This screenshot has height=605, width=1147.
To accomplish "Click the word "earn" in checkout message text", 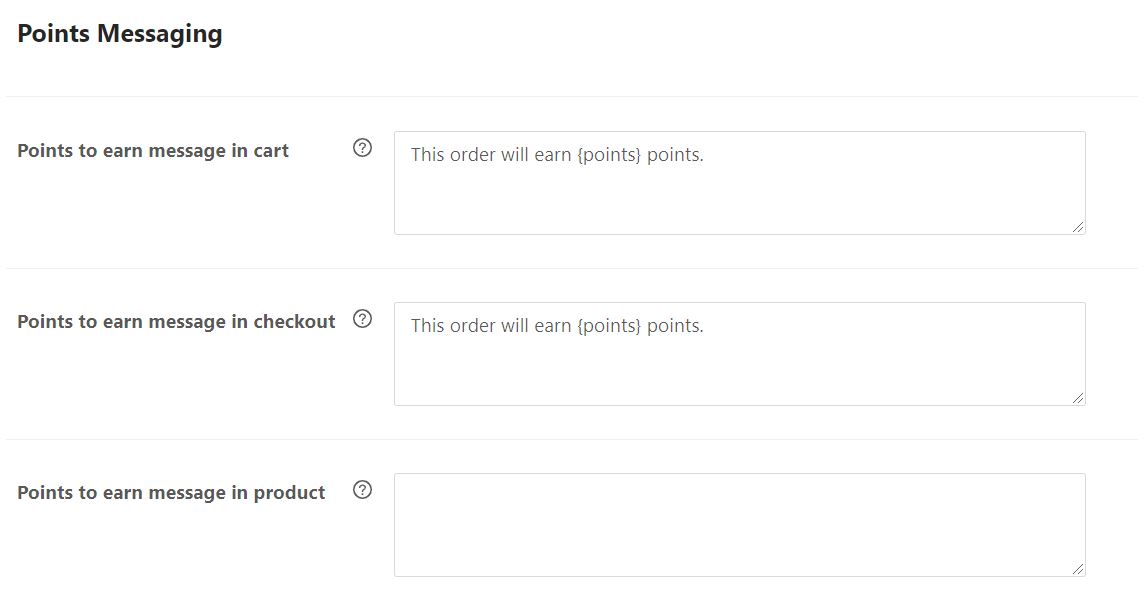I will pos(551,326).
